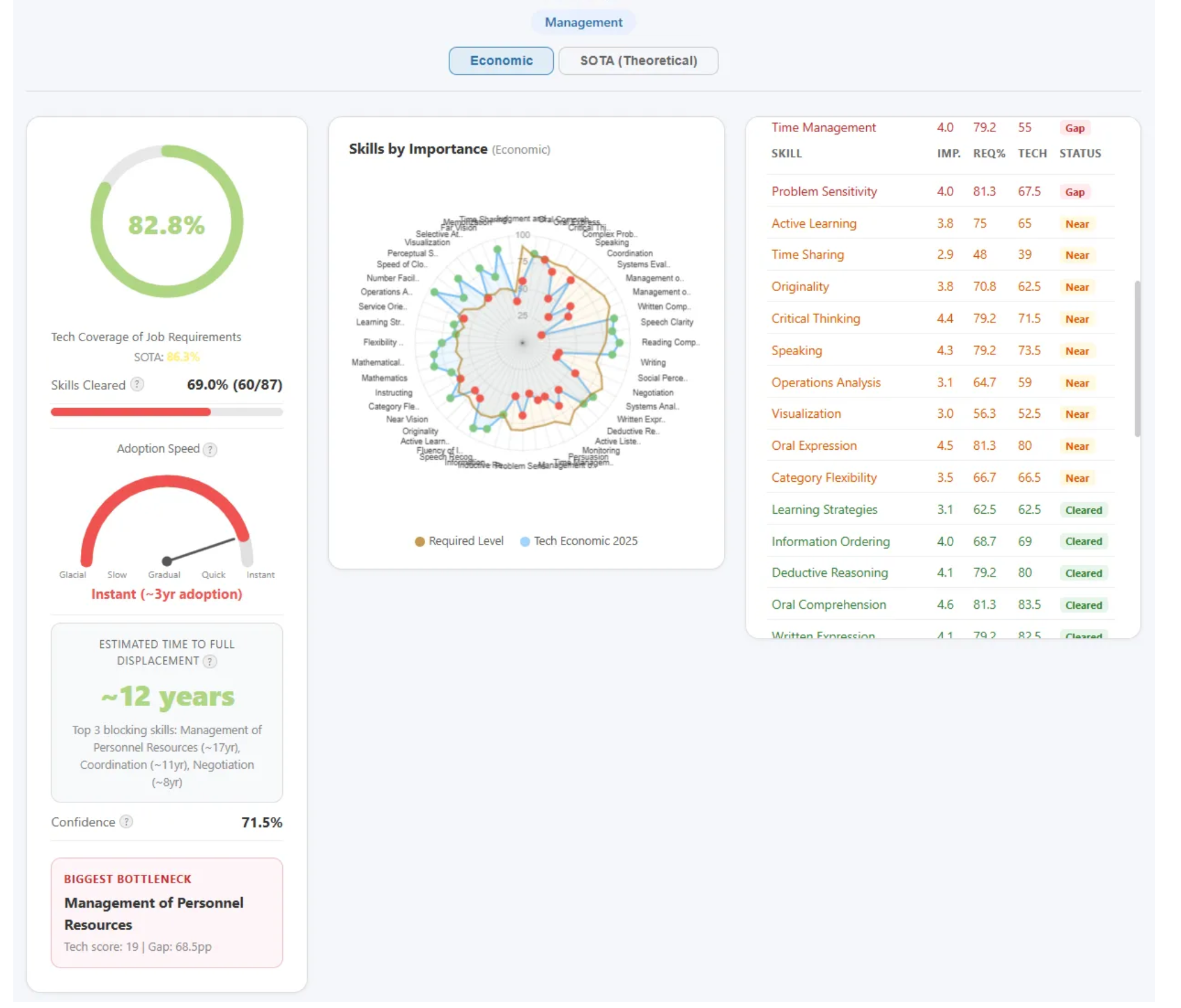Switch to the SOTA (Theoretical) view
The width and height of the screenshot is (1181, 1008).
pyautogui.click(x=638, y=61)
